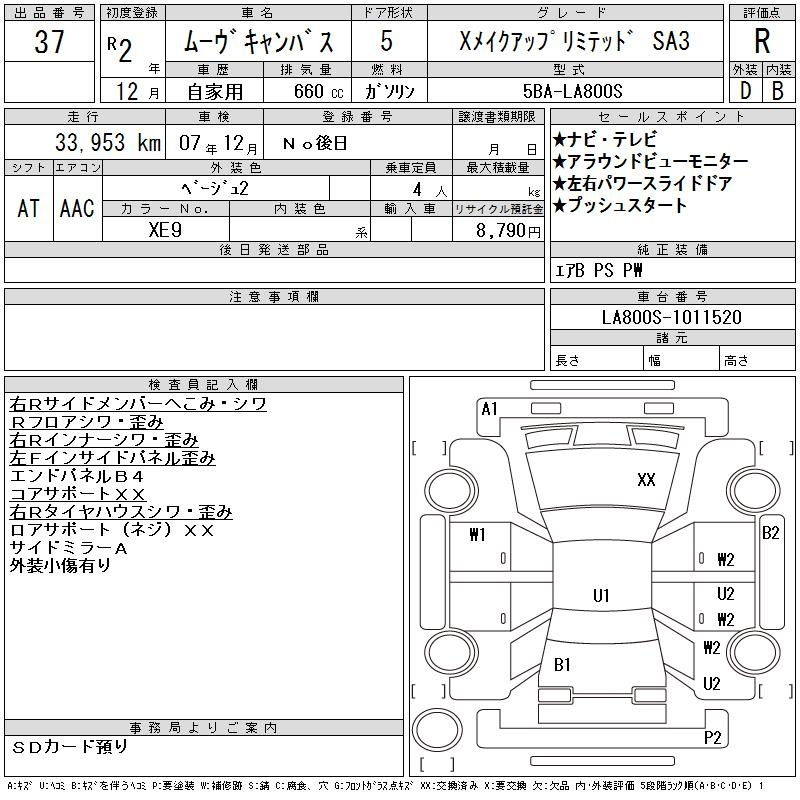Click the "W1" mark on the car diagram
This screenshot has height=800, width=800.
pos(477,535)
